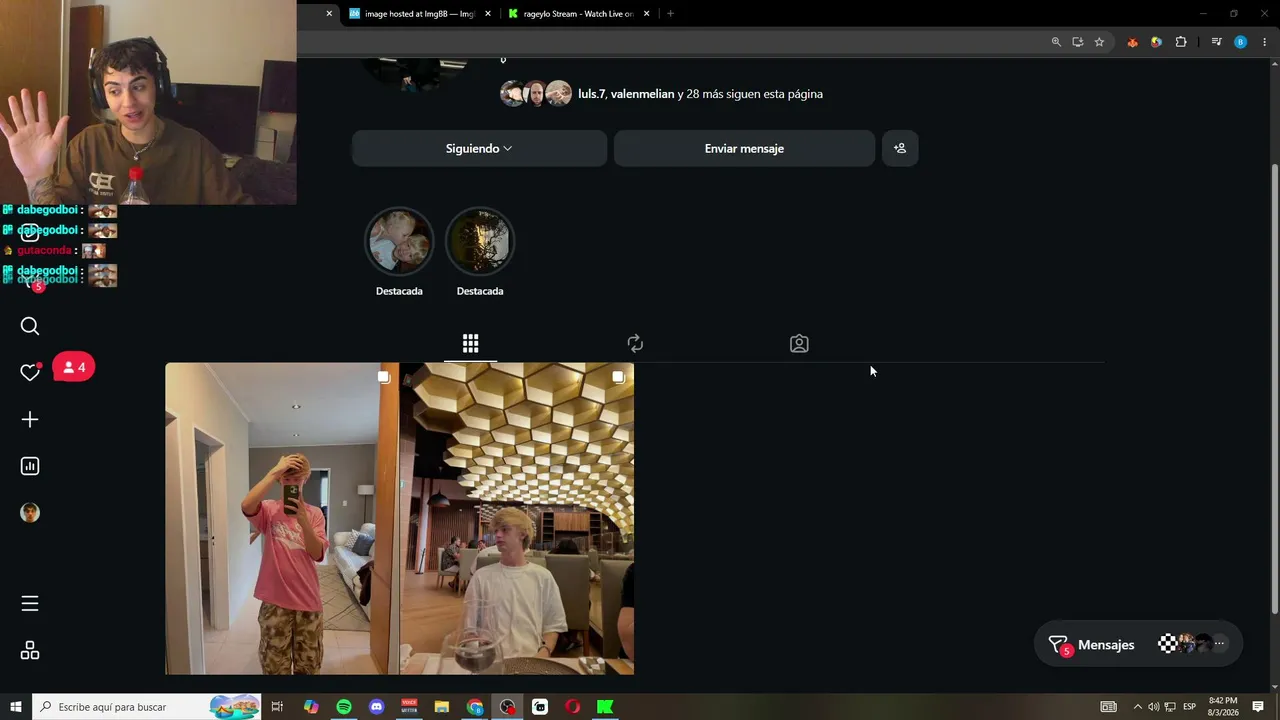1280x720 pixels.
Task: Open the Kick app from the taskbar
Action: tap(605, 707)
